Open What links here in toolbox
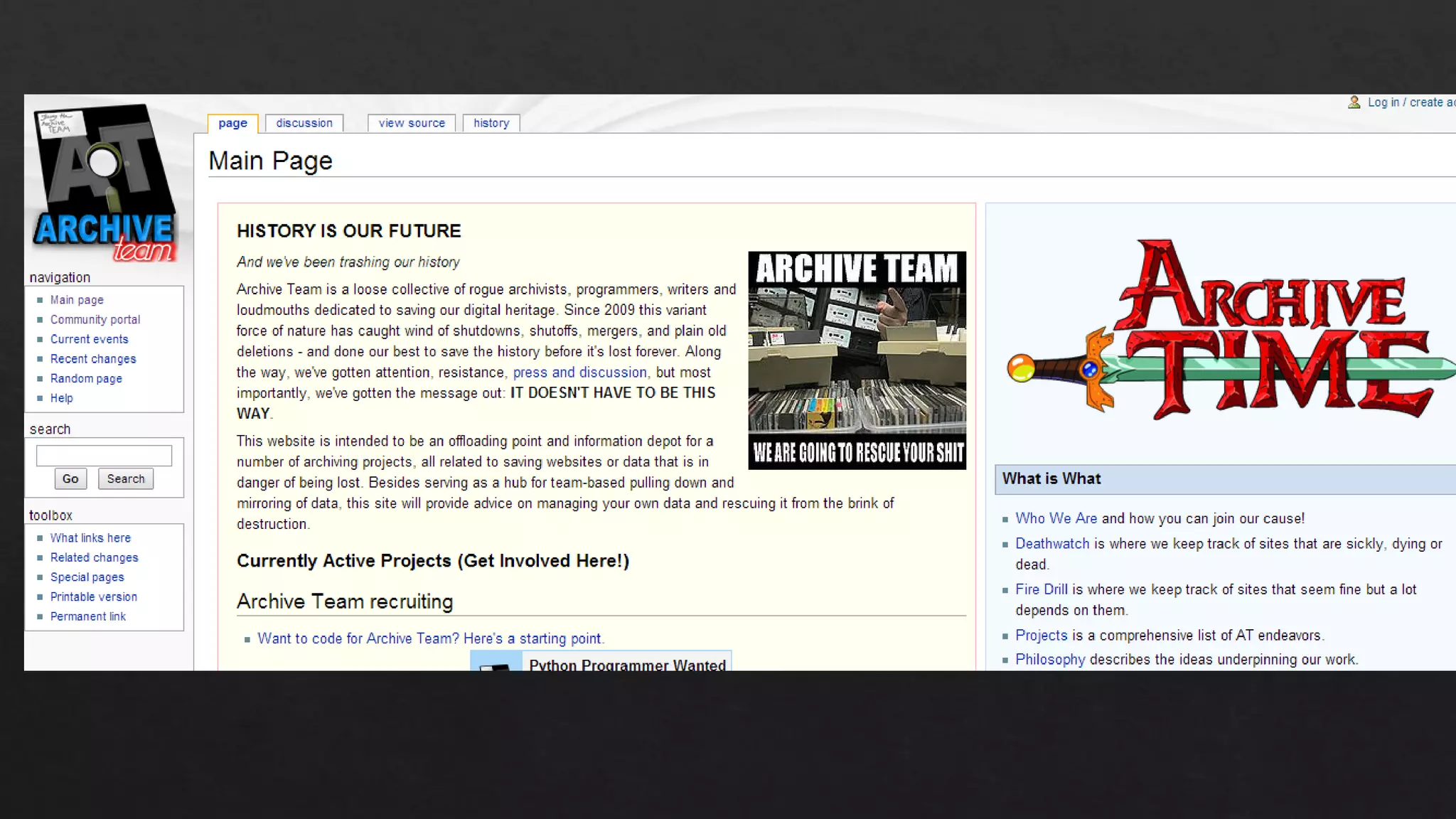The width and height of the screenshot is (1456, 819). point(90,538)
